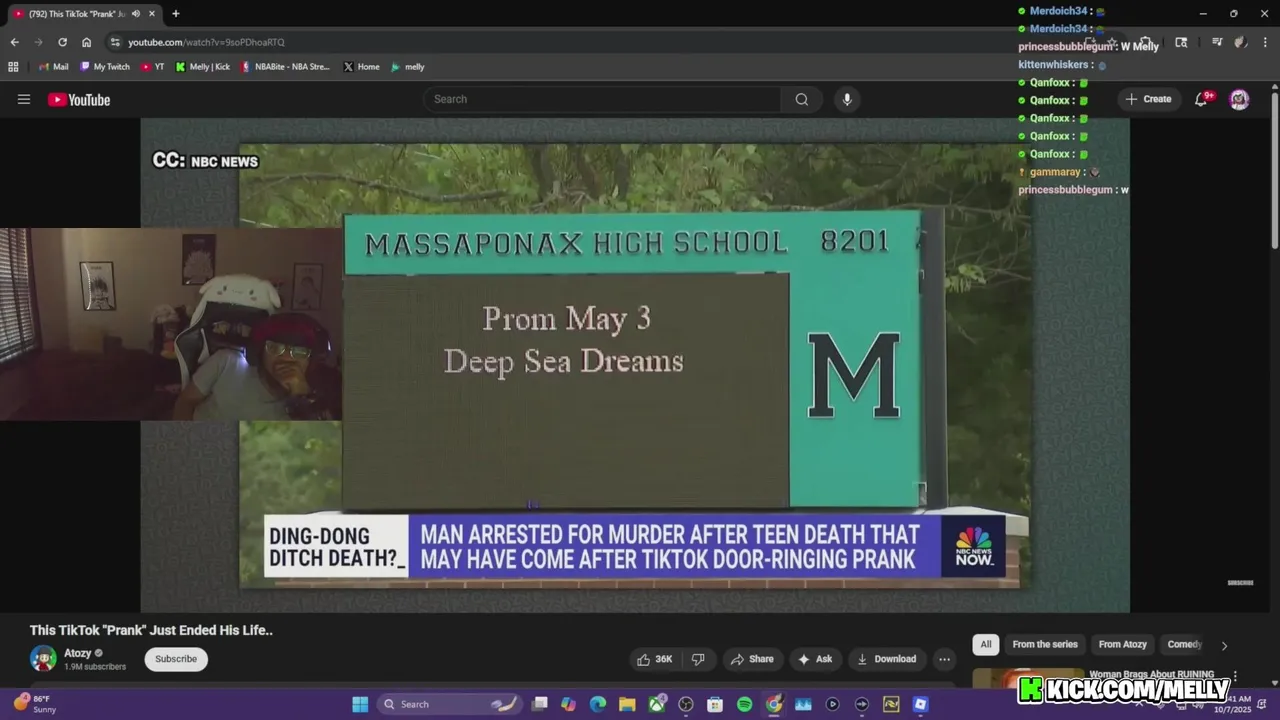The image size is (1280, 720).
Task: Click the Ask button under the video
Action: pyautogui.click(x=815, y=659)
